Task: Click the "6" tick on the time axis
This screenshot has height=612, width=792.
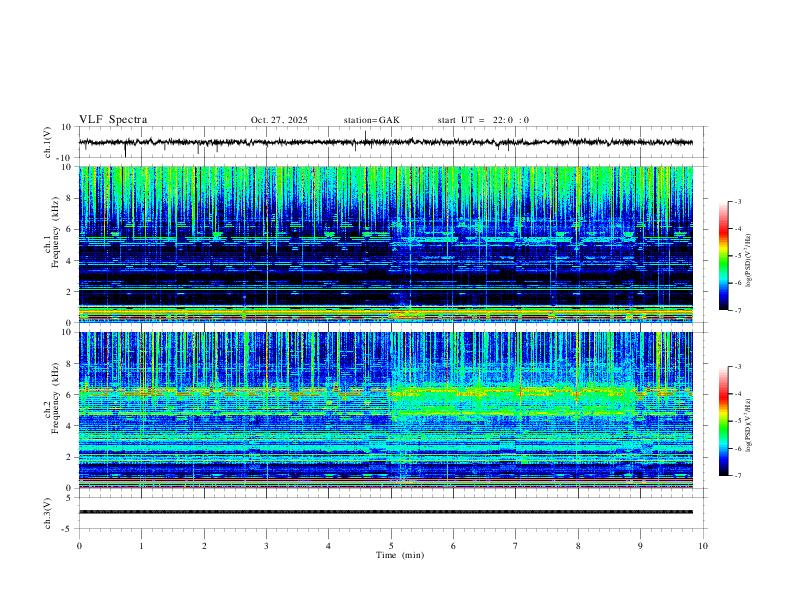Action: point(454,546)
